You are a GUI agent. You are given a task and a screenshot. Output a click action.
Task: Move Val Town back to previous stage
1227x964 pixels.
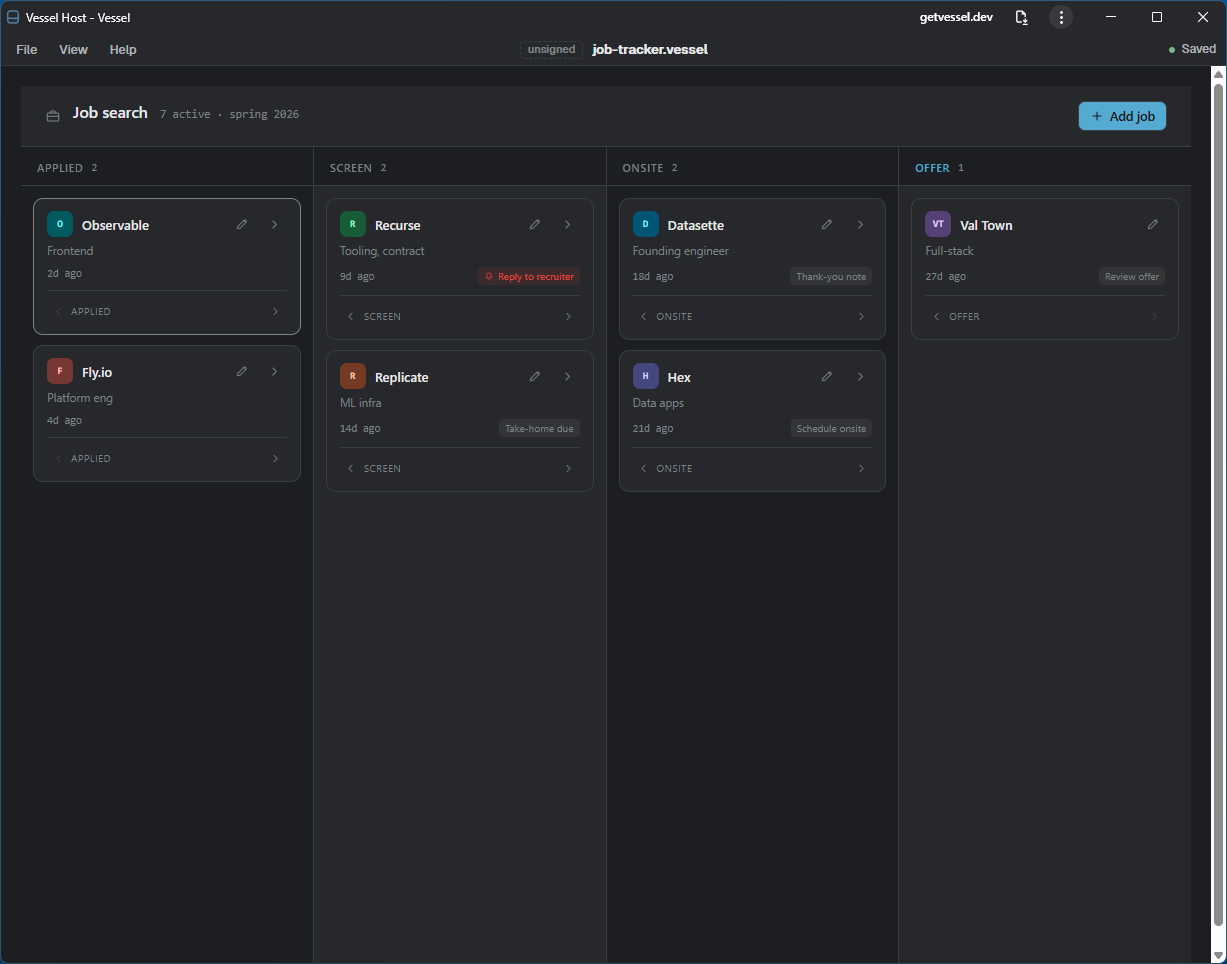pos(936,317)
